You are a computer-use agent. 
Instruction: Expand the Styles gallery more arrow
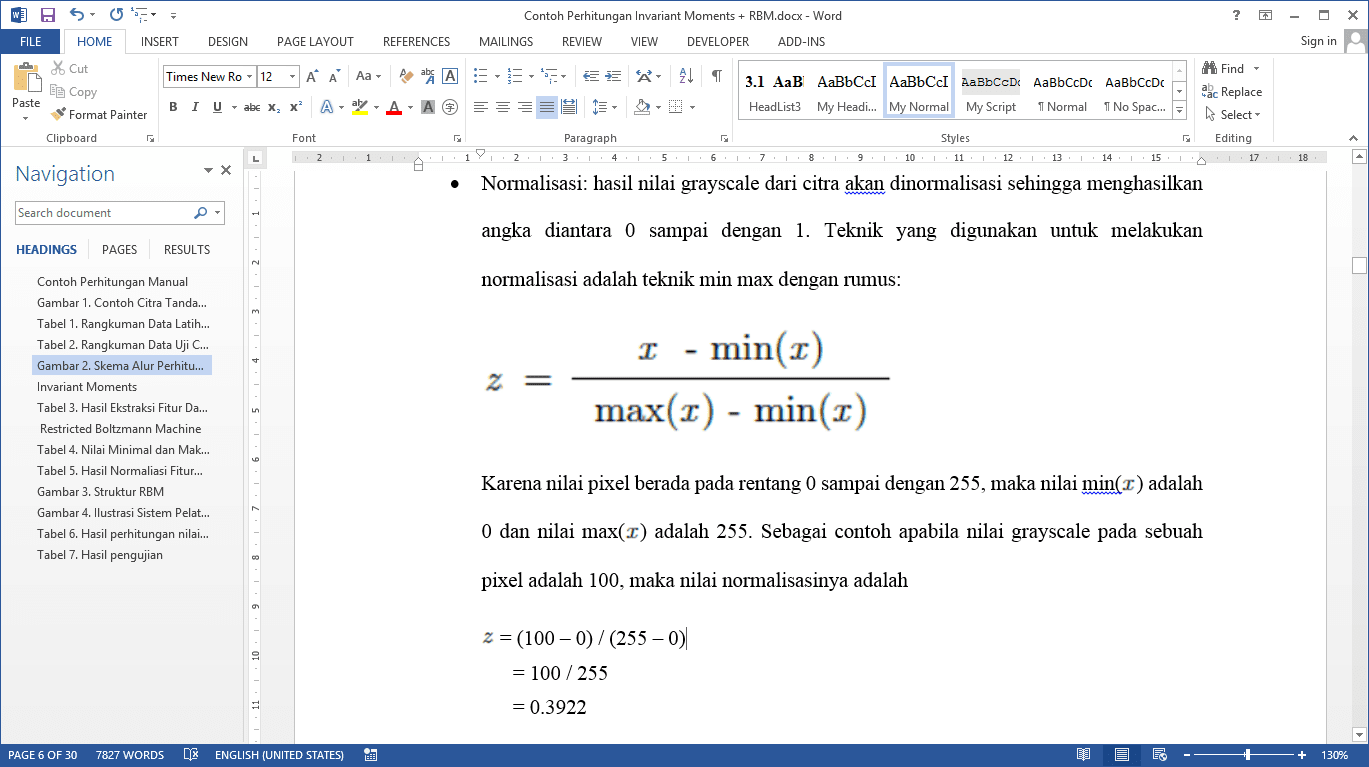tap(1180, 109)
